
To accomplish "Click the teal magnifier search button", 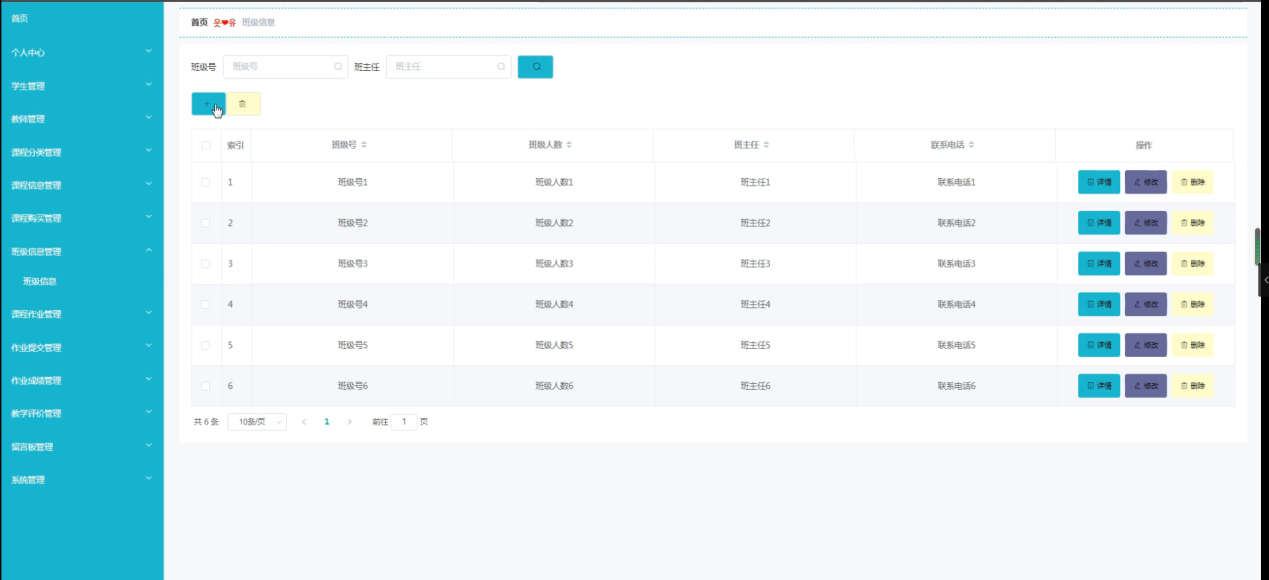I will point(535,67).
